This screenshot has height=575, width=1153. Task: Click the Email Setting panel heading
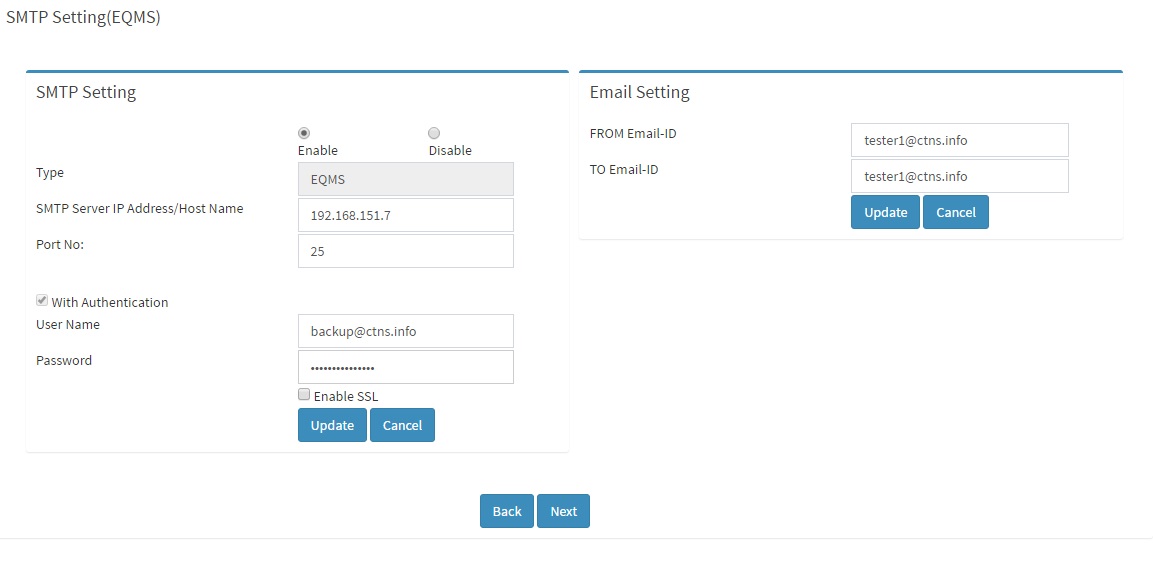(640, 93)
